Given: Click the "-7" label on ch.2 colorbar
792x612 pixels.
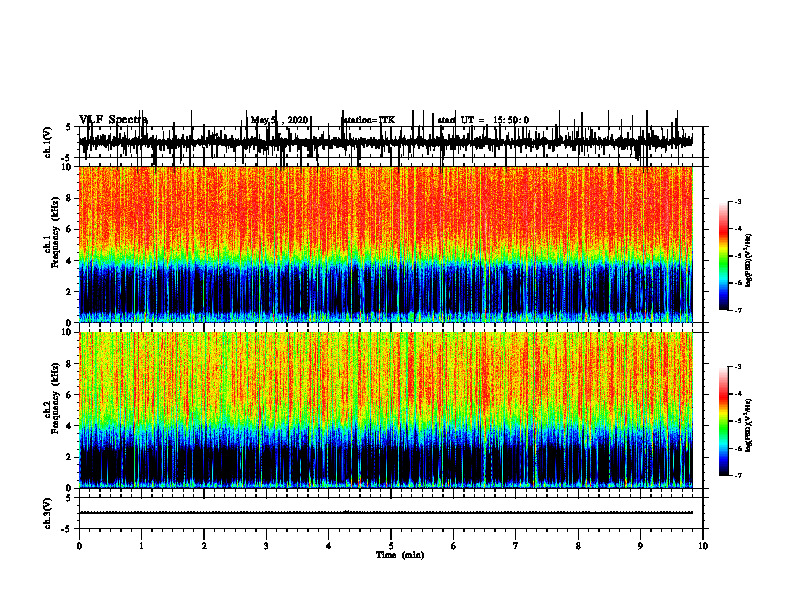Looking at the screenshot, I should (x=737, y=475).
